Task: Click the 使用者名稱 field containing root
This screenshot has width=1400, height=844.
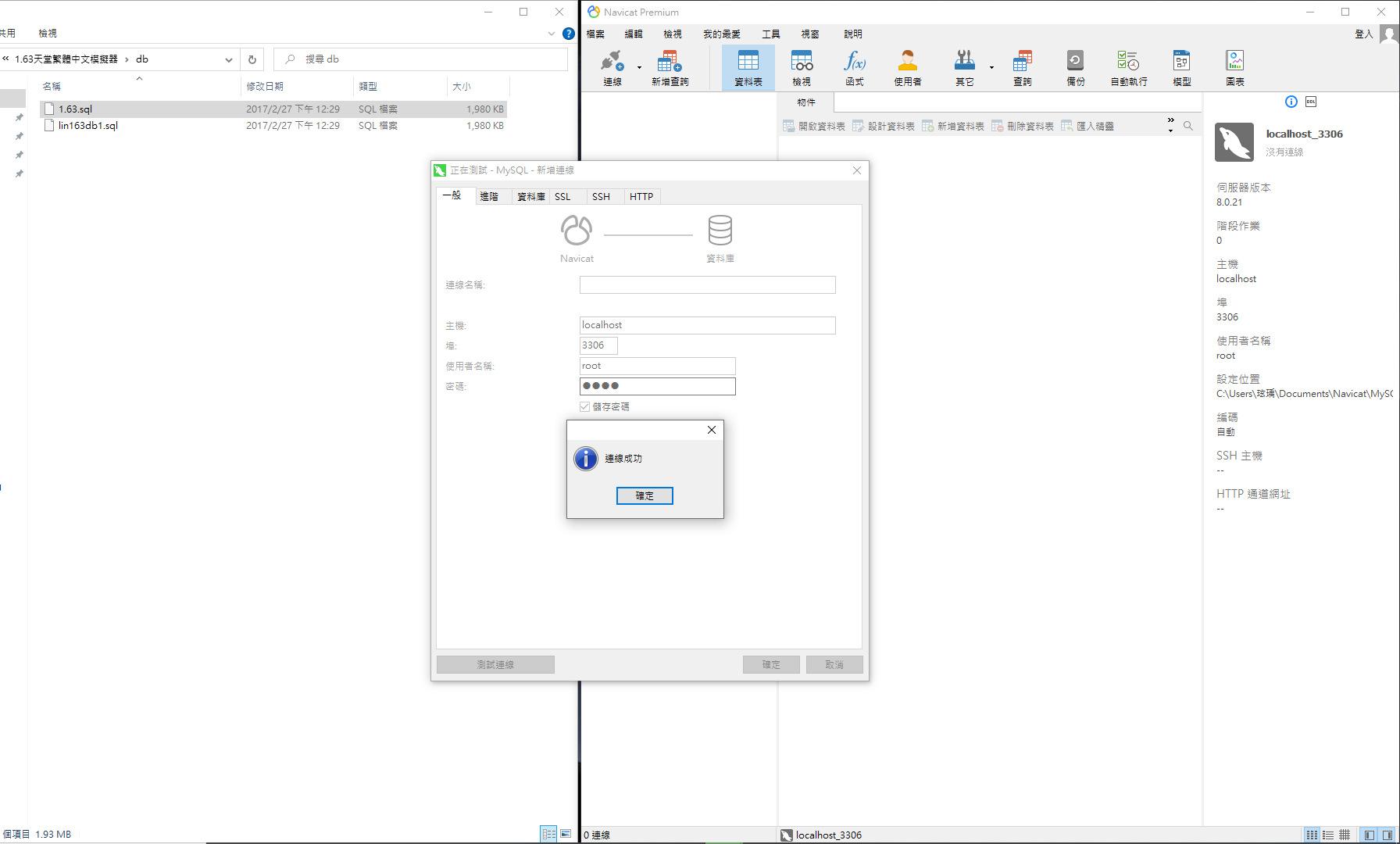Action: pyautogui.click(x=658, y=366)
